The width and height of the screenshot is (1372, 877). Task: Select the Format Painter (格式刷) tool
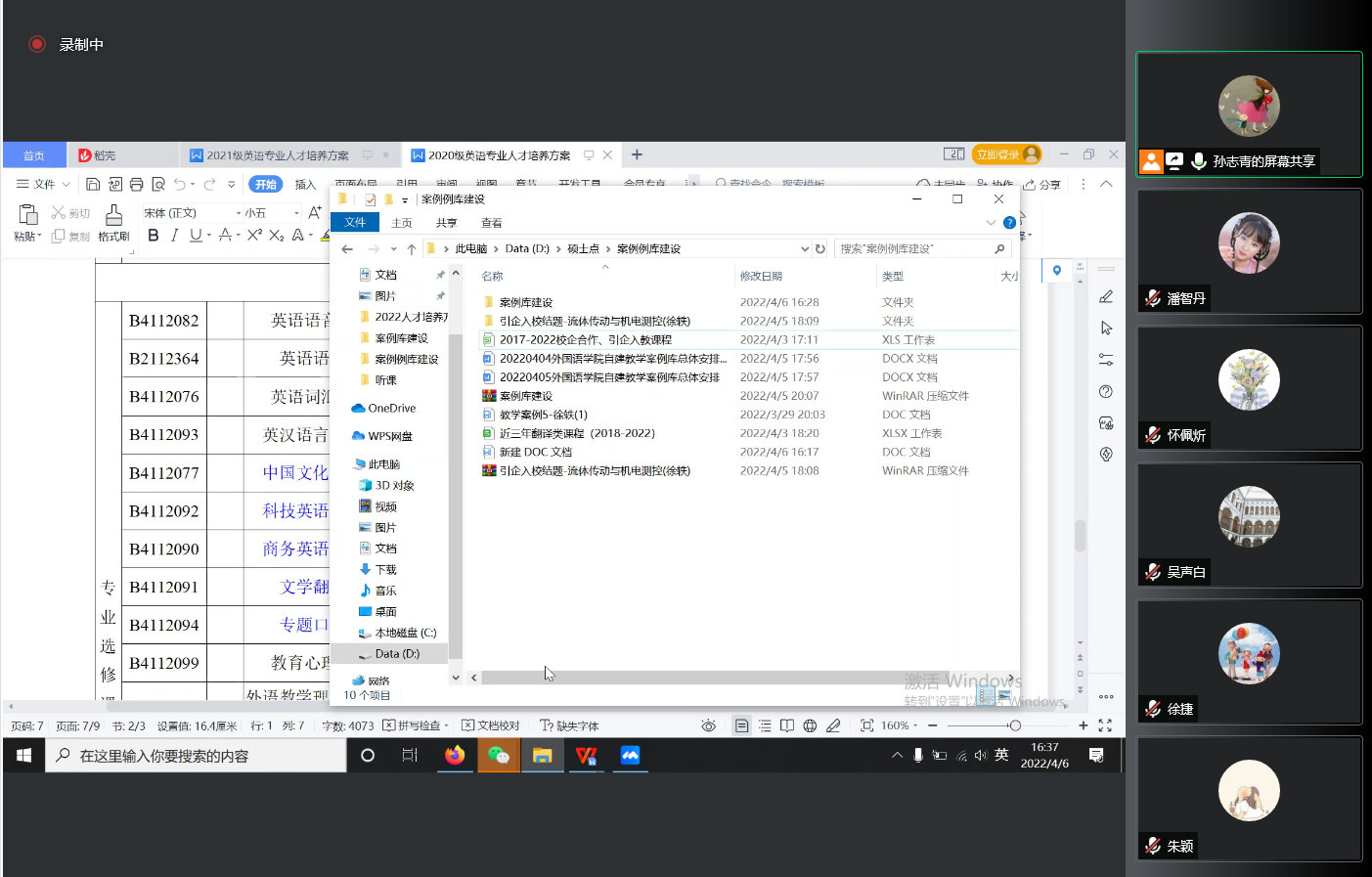(113, 223)
